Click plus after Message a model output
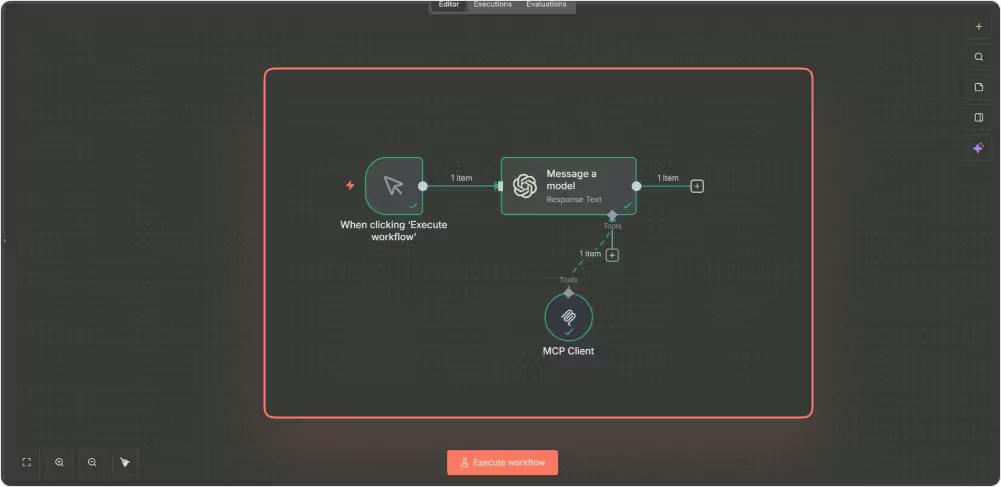 [697, 186]
